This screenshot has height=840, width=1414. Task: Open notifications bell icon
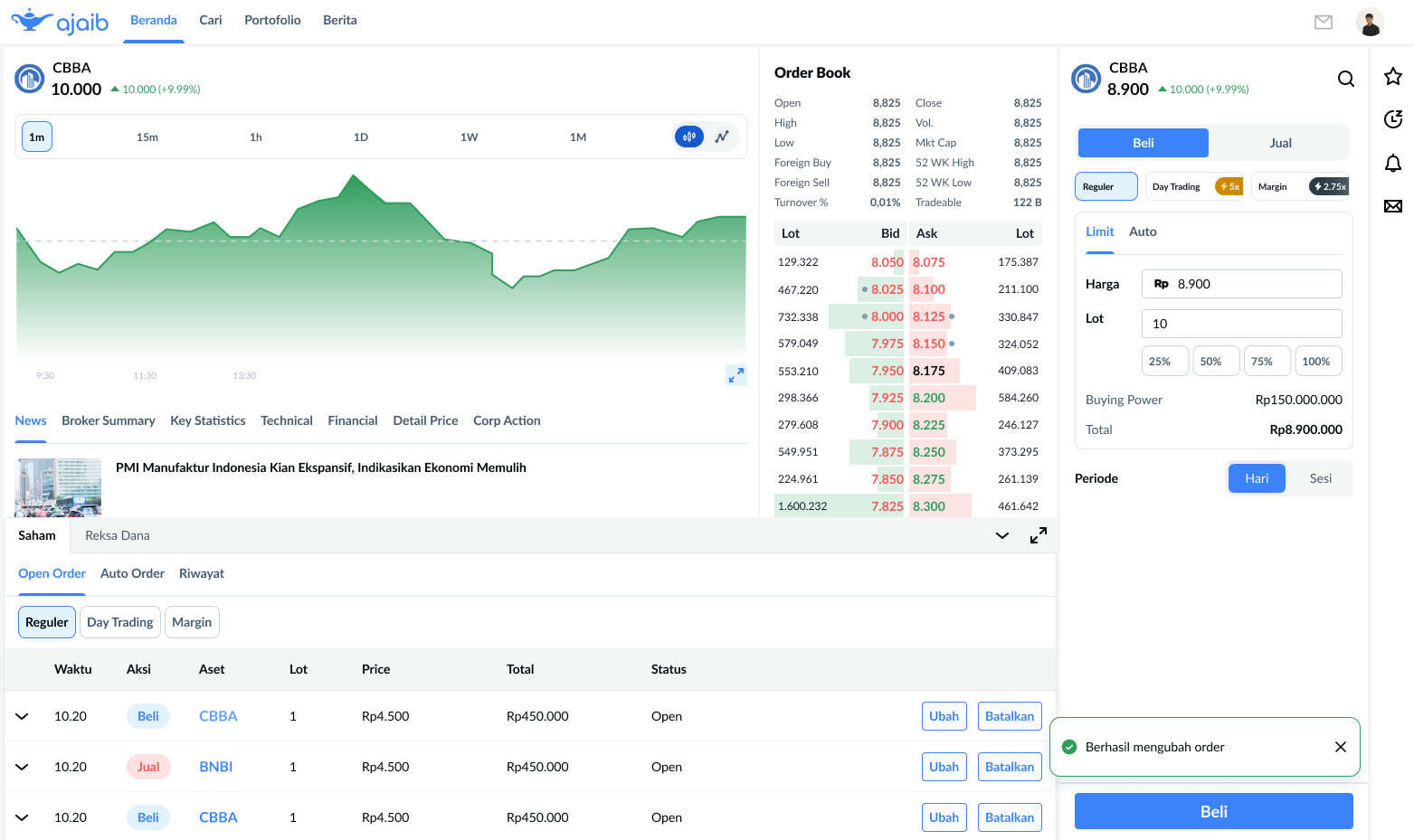tap(1393, 163)
